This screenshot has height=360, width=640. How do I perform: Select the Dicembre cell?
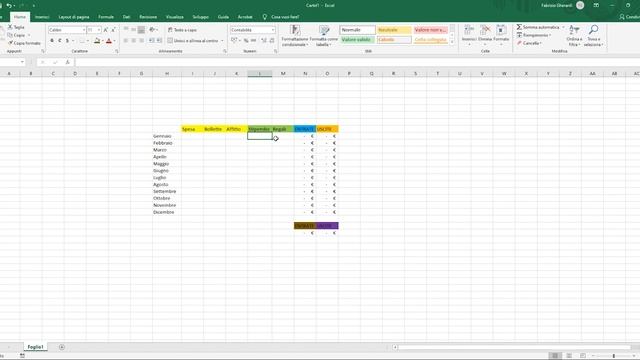point(167,212)
